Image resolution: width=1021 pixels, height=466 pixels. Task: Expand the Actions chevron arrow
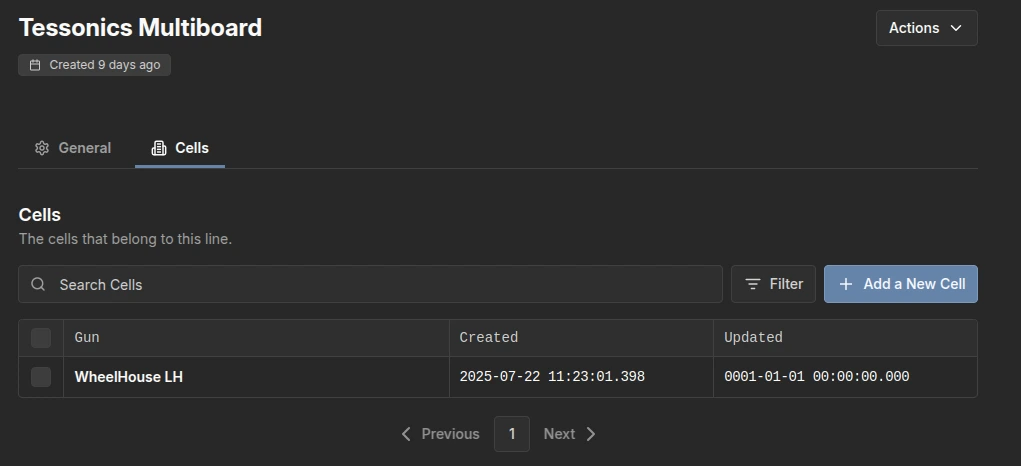[x=956, y=28]
